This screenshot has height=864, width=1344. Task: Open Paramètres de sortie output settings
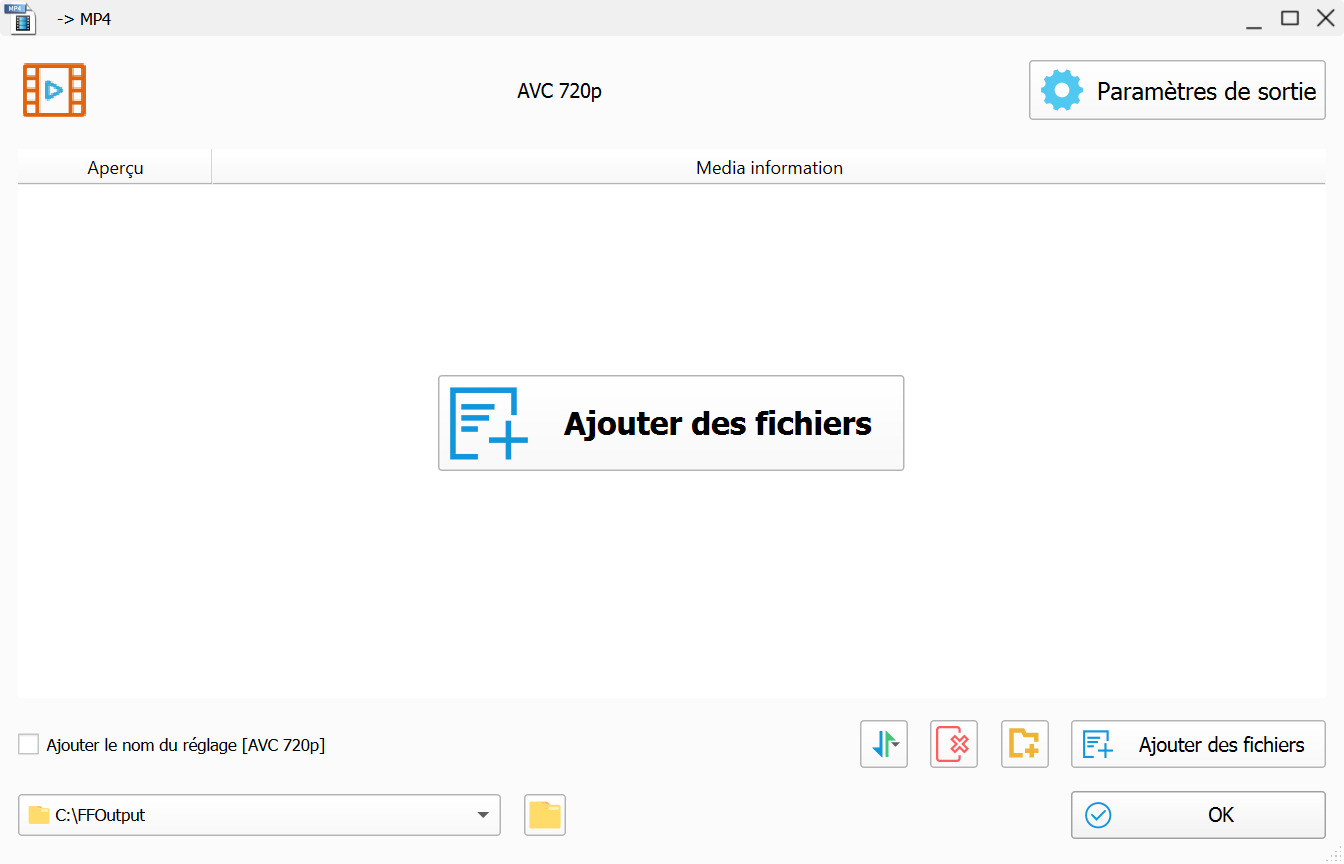[x=1177, y=91]
